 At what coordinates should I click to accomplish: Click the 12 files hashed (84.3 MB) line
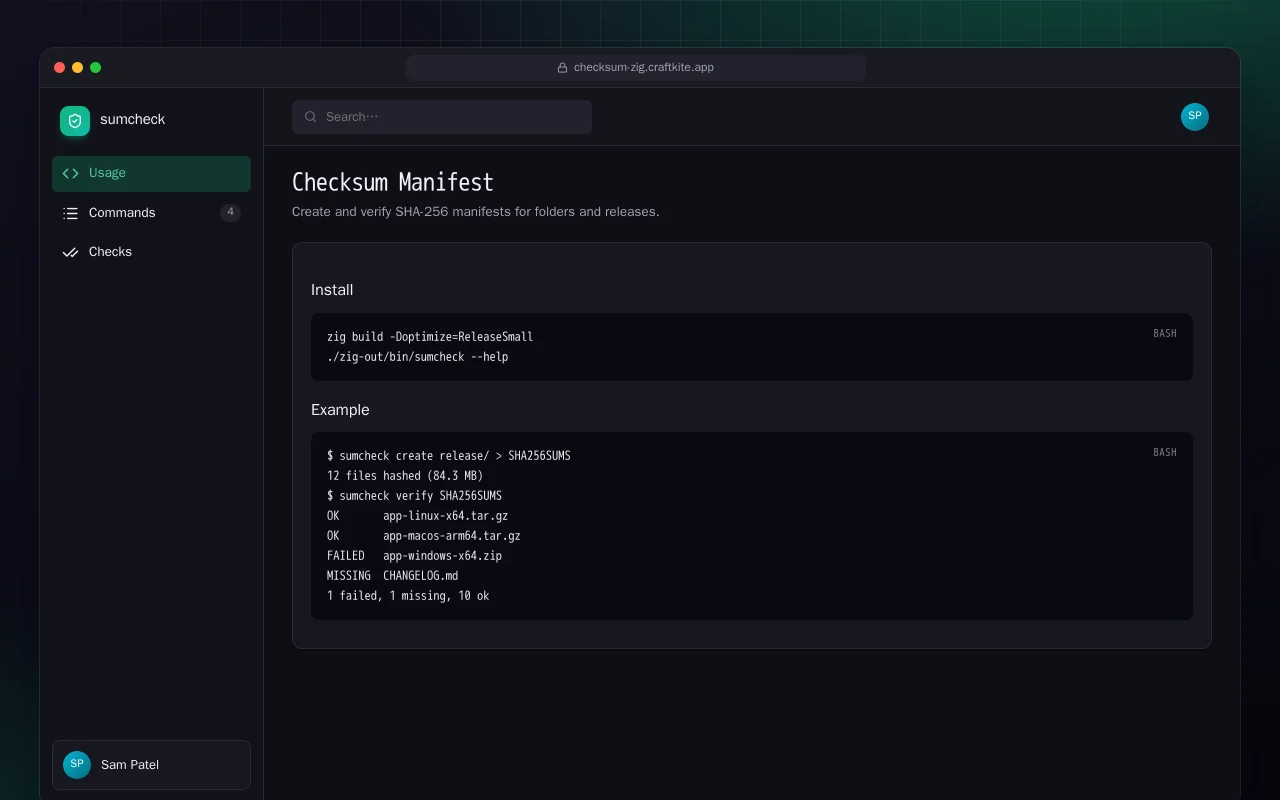point(405,476)
